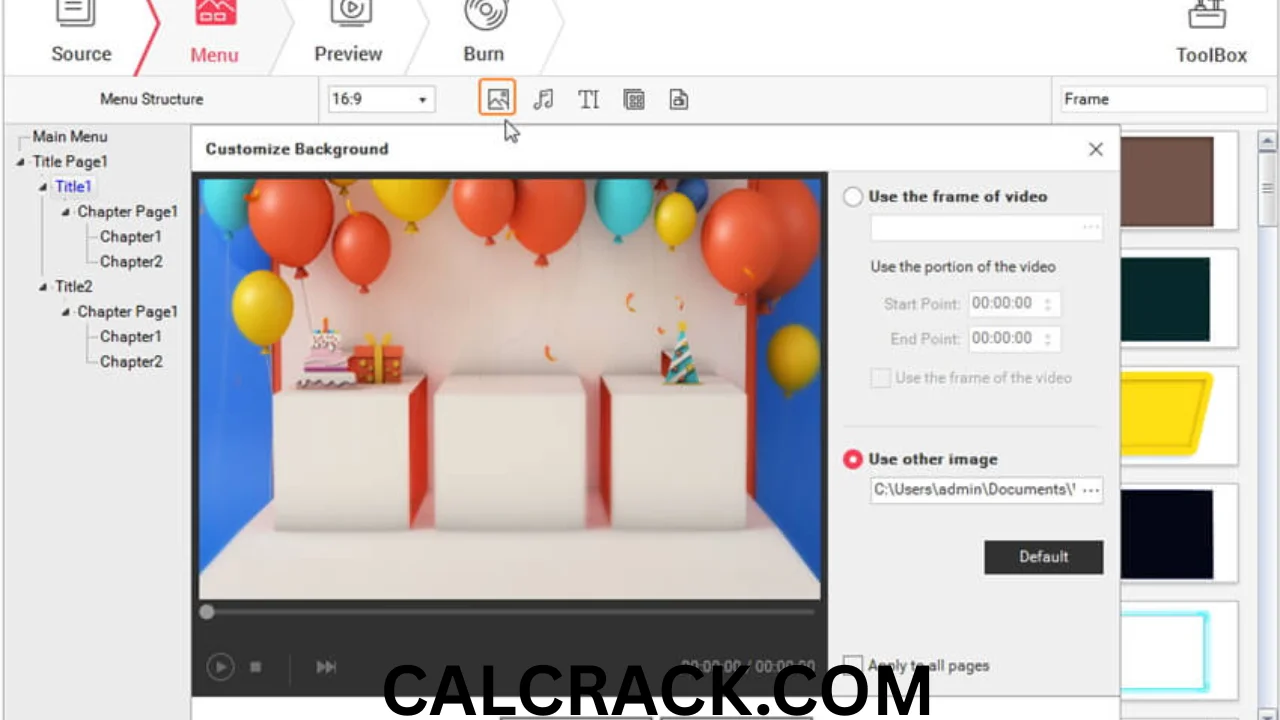
Task: Collapse Chapter Page1 under Title2
Action: pos(66,312)
